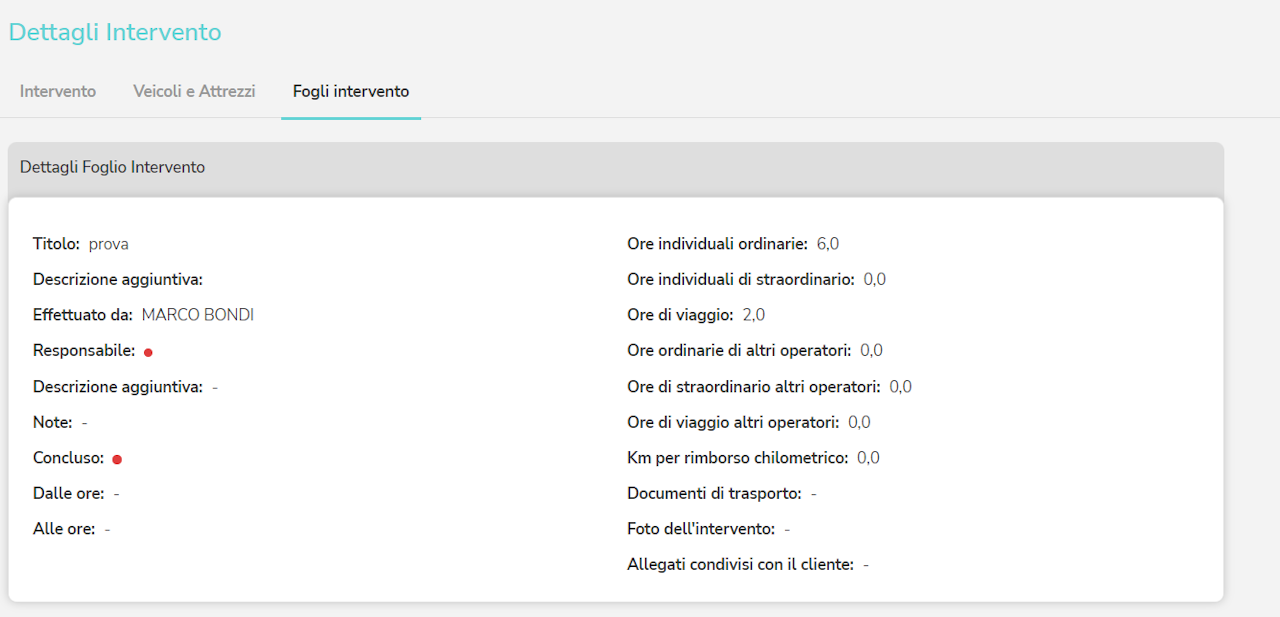Click the Documenti di trasporto label
Screen dimensions: 1280x617
(x=714, y=493)
